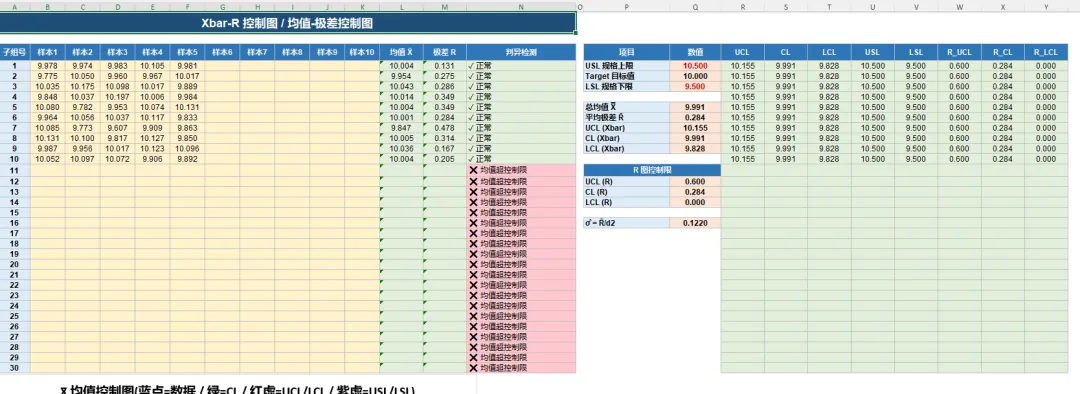1080x394 pixels.
Task: Select the title cell Xbar-R 控制图 / 均值-极差控制图
Action: tap(288, 23)
